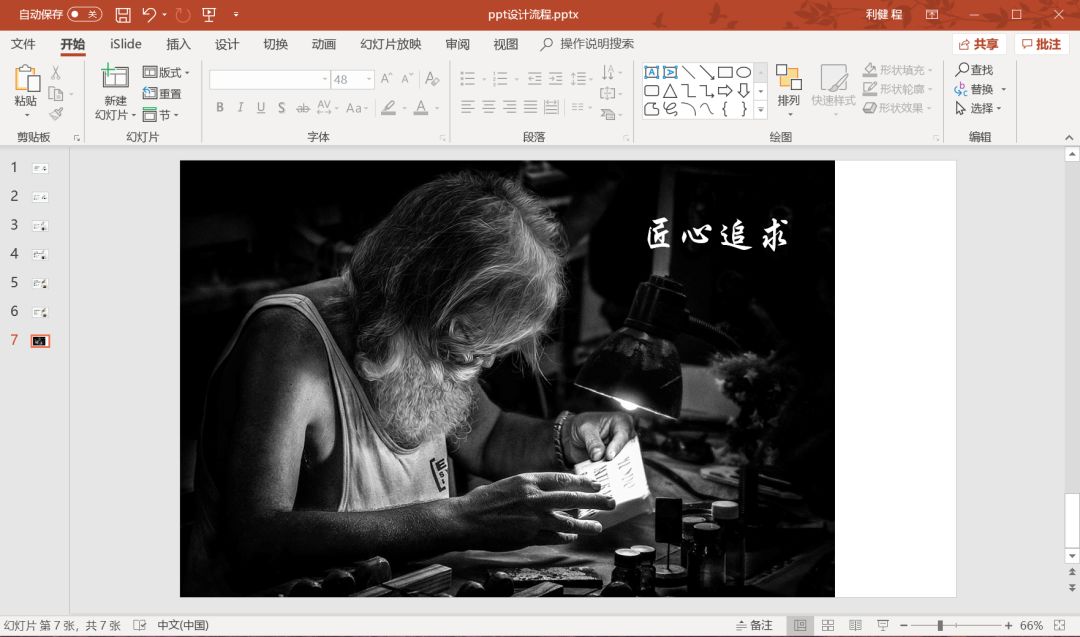Image resolution: width=1080 pixels, height=637 pixels.
Task: Select the oval shape tool
Action: pos(745,72)
